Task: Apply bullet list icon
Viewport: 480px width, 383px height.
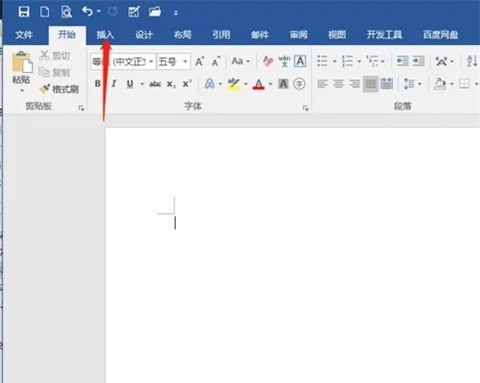Action: (322, 61)
